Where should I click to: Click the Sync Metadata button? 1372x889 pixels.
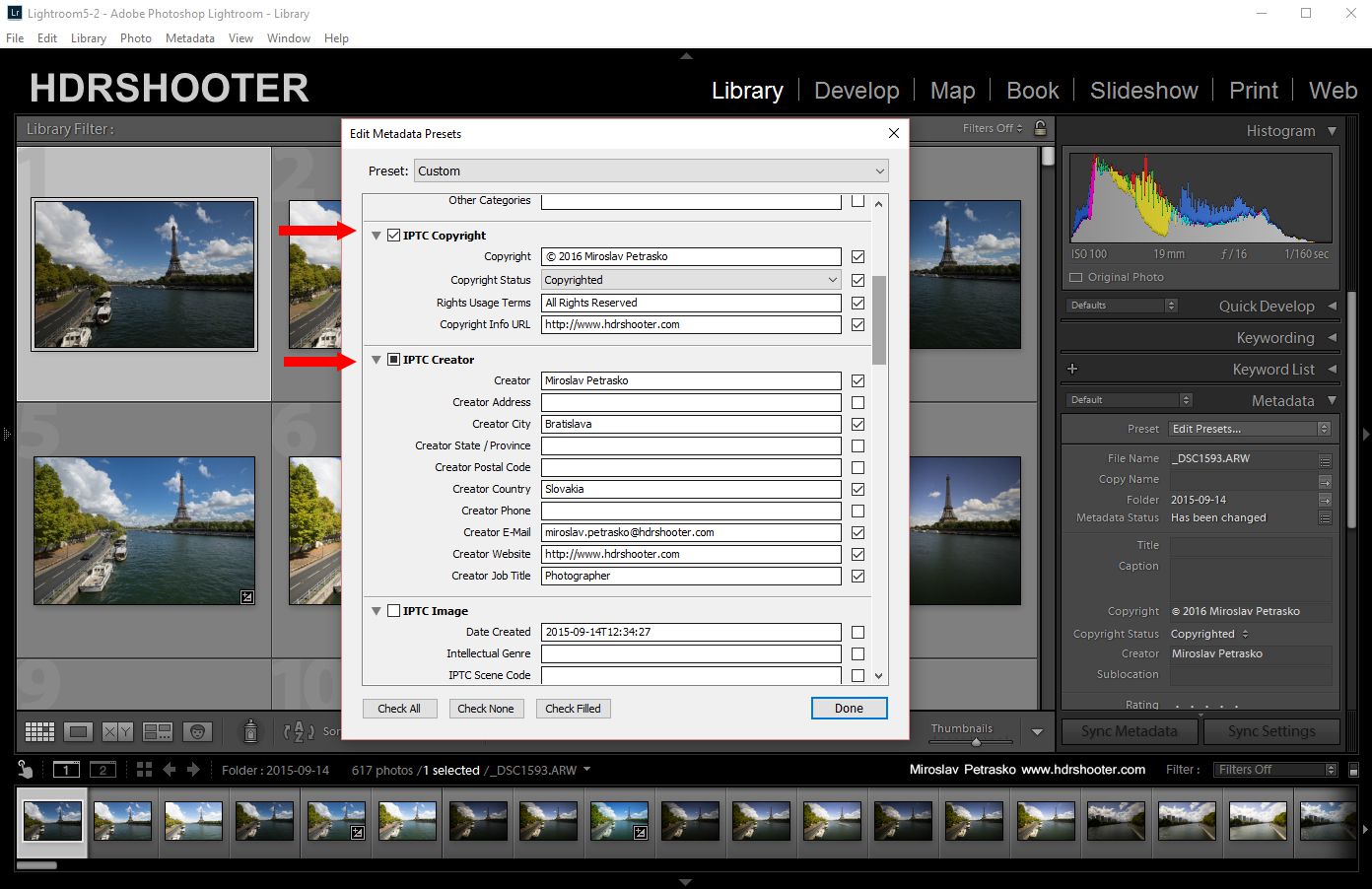(1130, 731)
